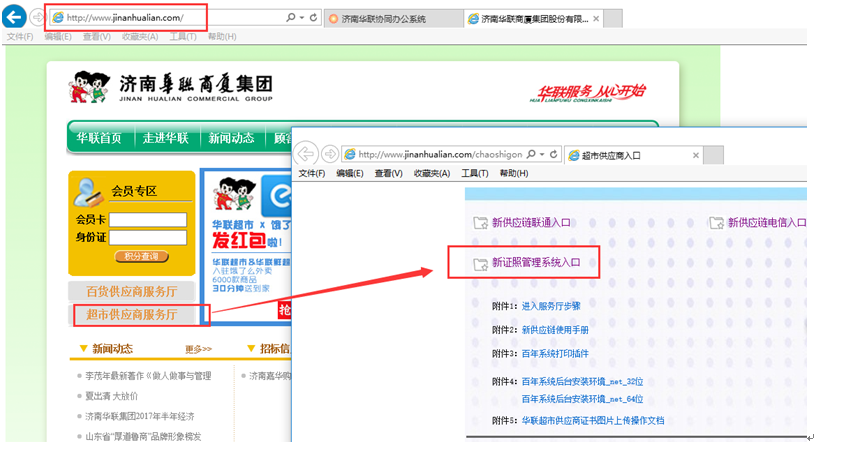Open the 查看(V) menu in the main window
Image resolution: width=864 pixels, height=456 pixels.
(x=96, y=36)
